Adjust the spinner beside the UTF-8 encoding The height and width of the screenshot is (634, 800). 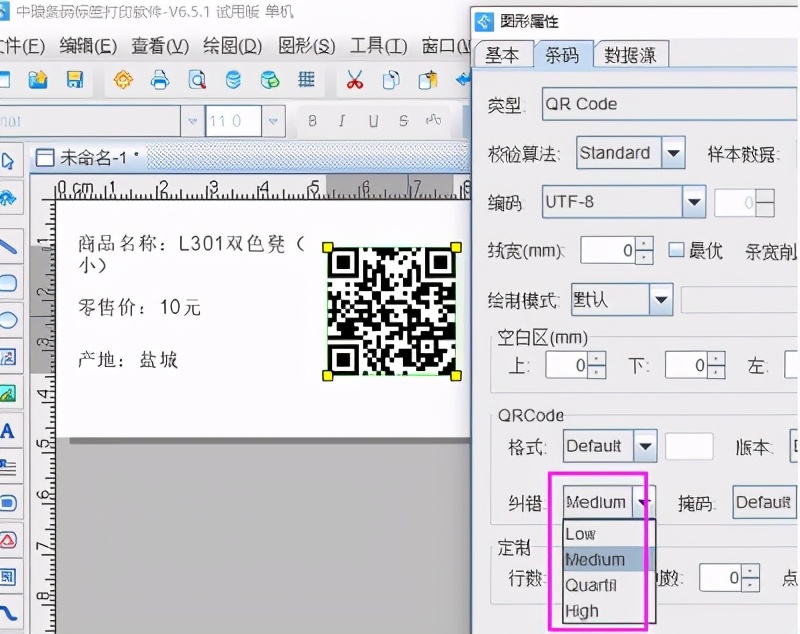click(764, 202)
